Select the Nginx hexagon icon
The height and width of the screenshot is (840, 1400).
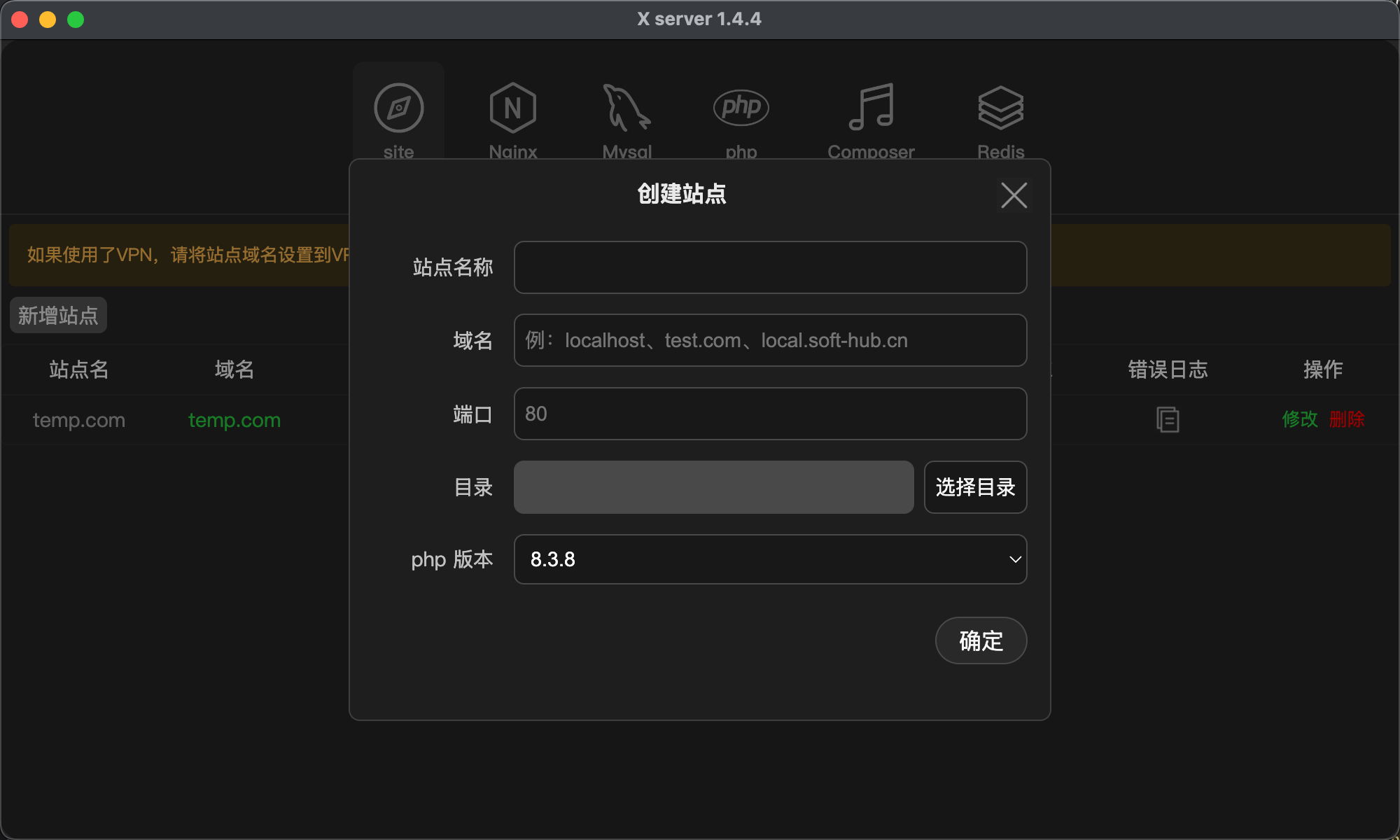point(512,108)
